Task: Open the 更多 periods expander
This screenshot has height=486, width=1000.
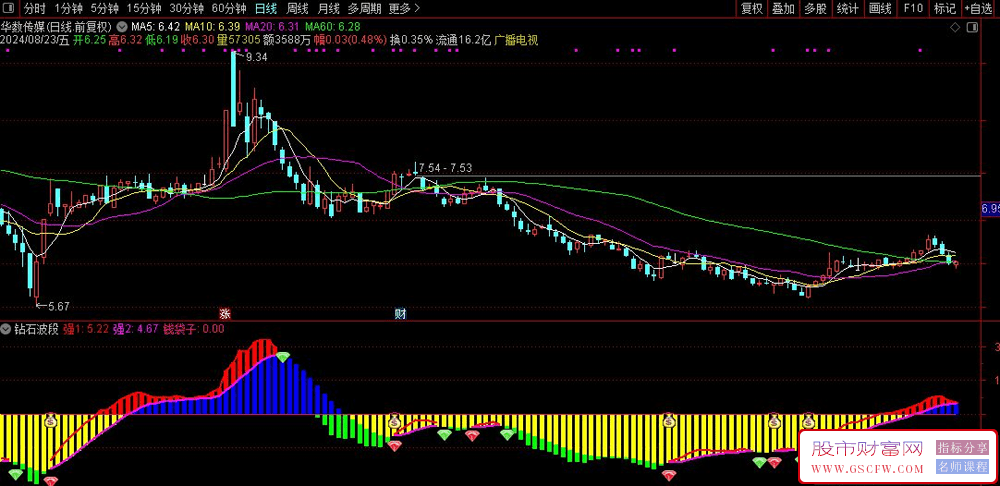Action: pos(404,9)
